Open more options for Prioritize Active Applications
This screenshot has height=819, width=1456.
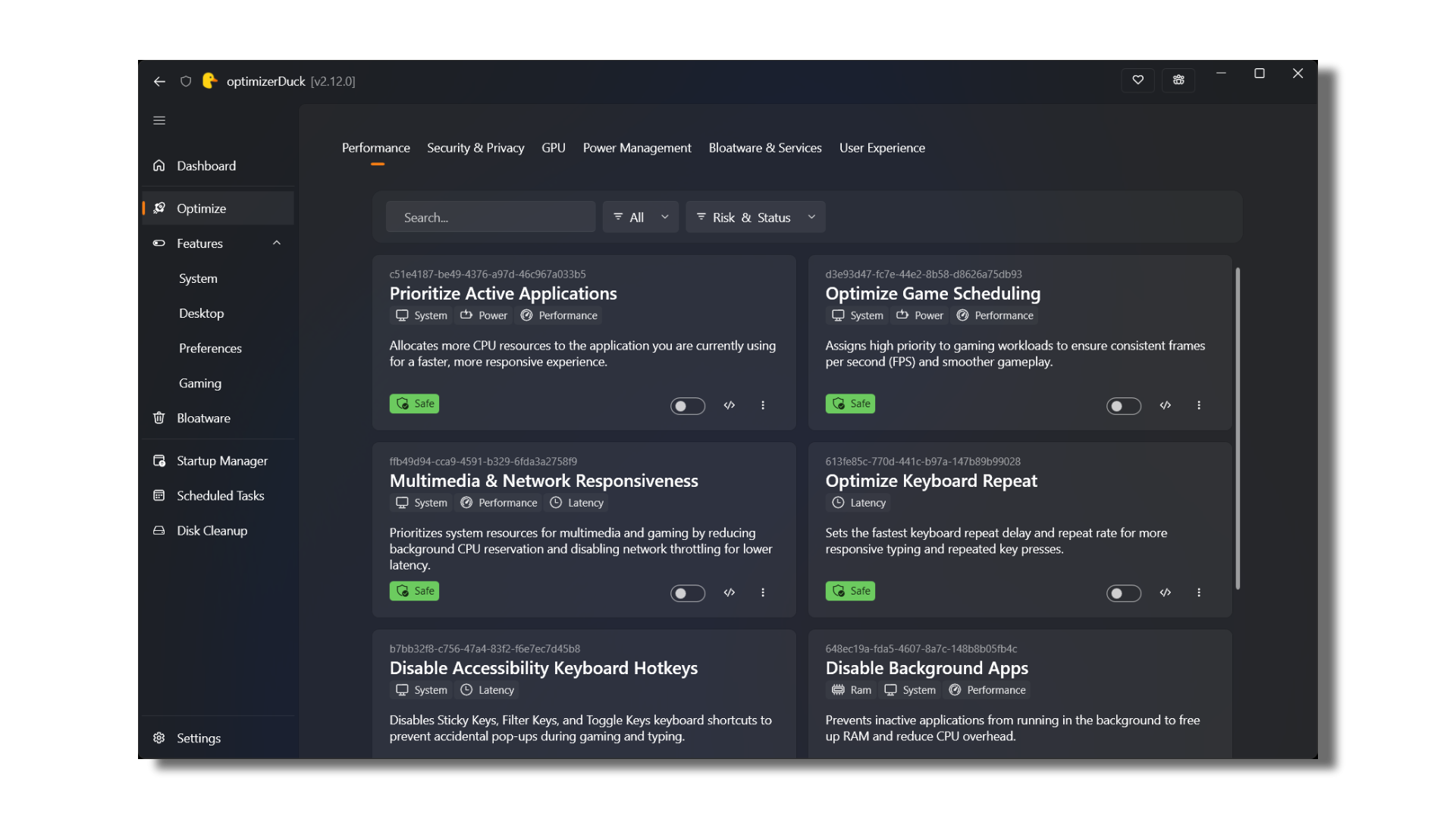click(x=763, y=405)
